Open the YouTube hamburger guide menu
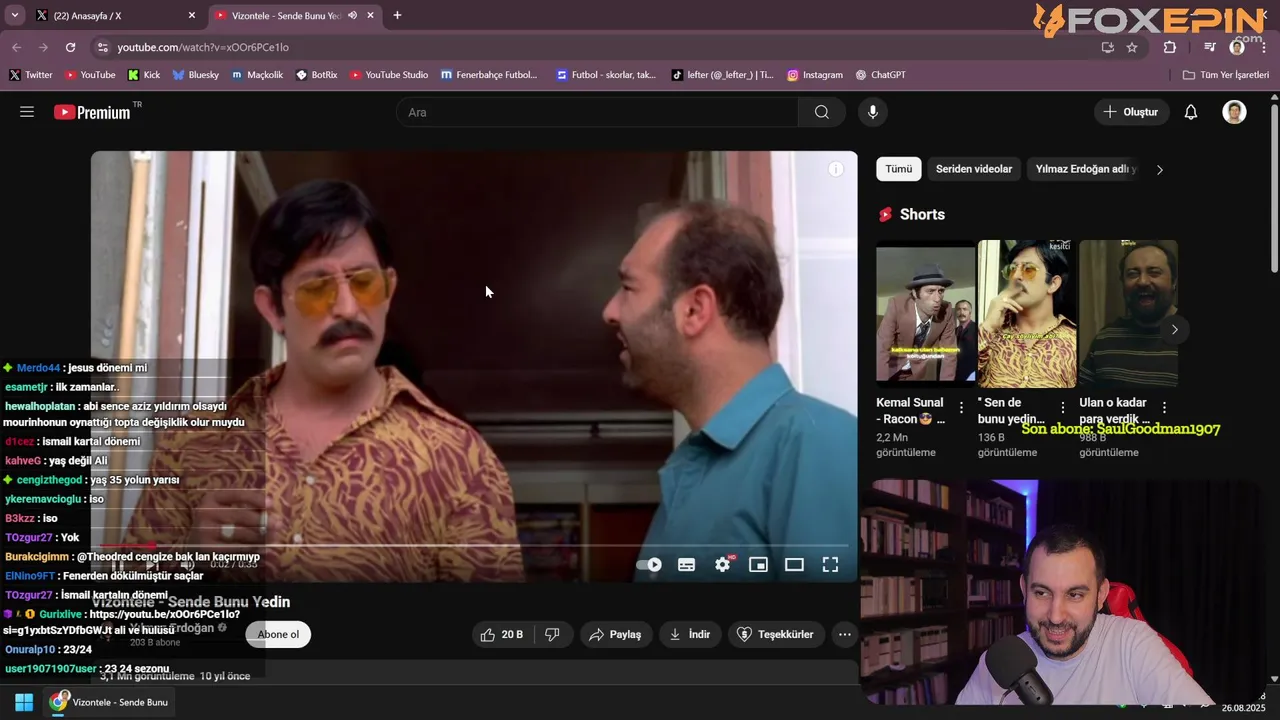This screenshot has width=1280, height=720. pos(27,112)
